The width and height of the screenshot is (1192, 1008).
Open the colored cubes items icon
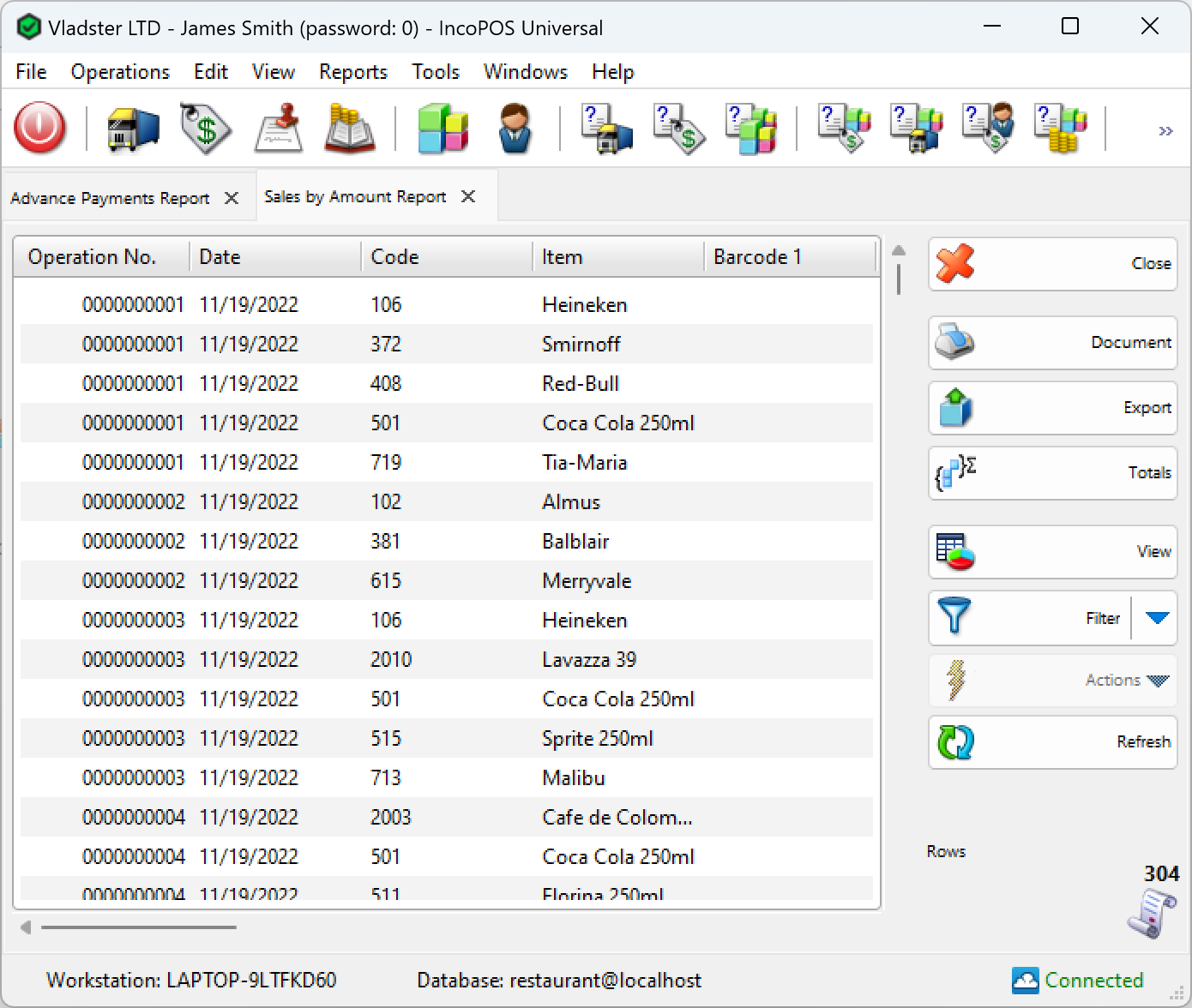click(442, 129)
